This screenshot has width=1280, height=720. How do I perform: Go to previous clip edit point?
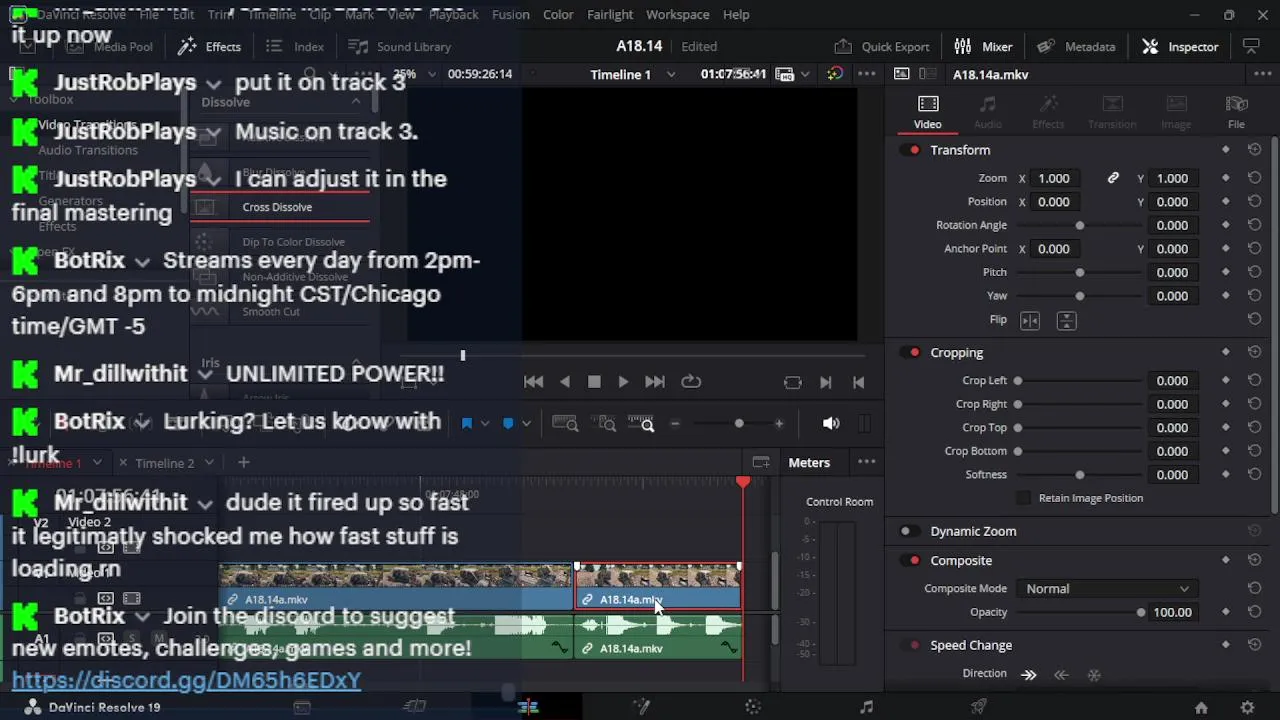coord(858,382)
